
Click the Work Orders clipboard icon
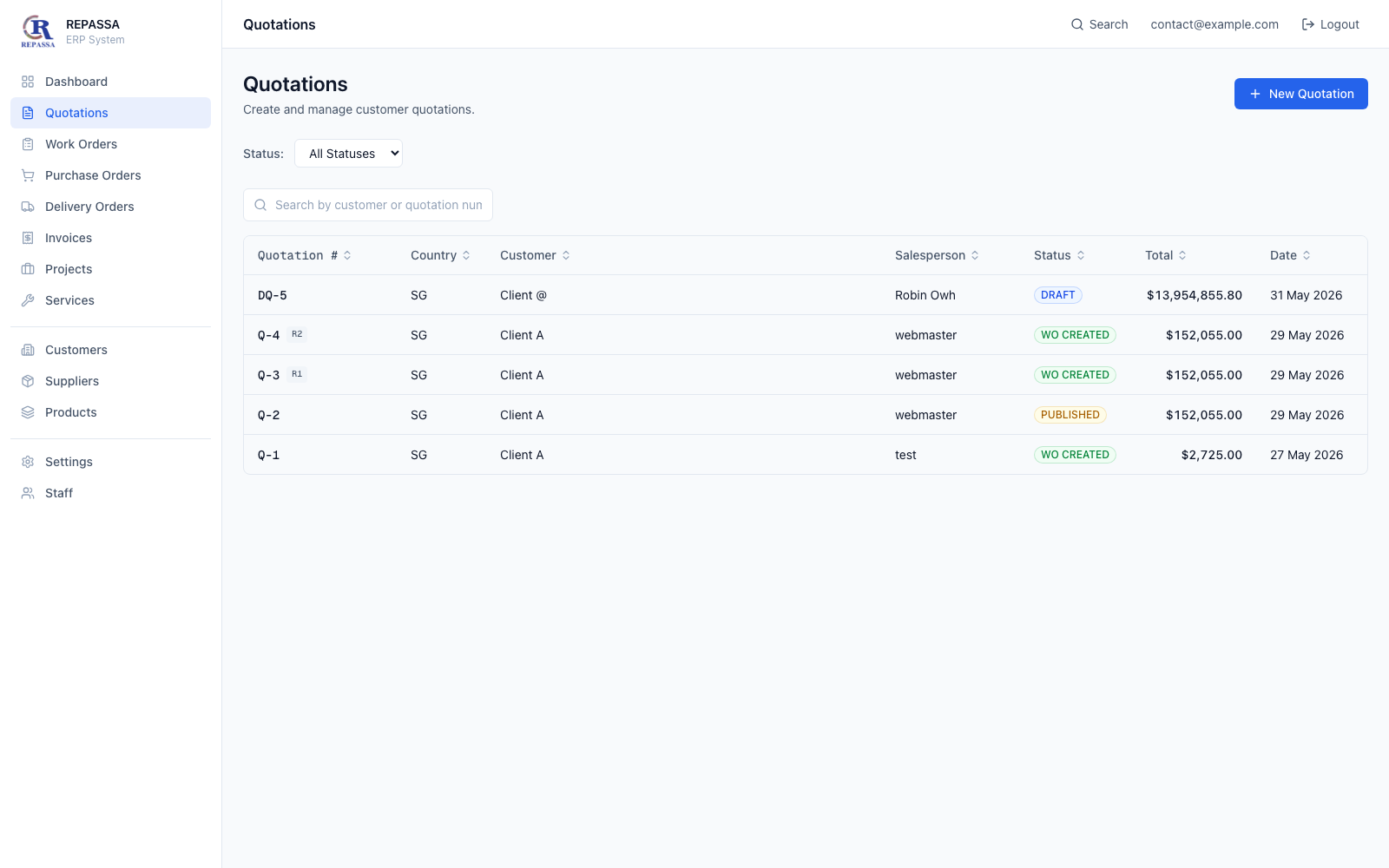click(28, 144)
